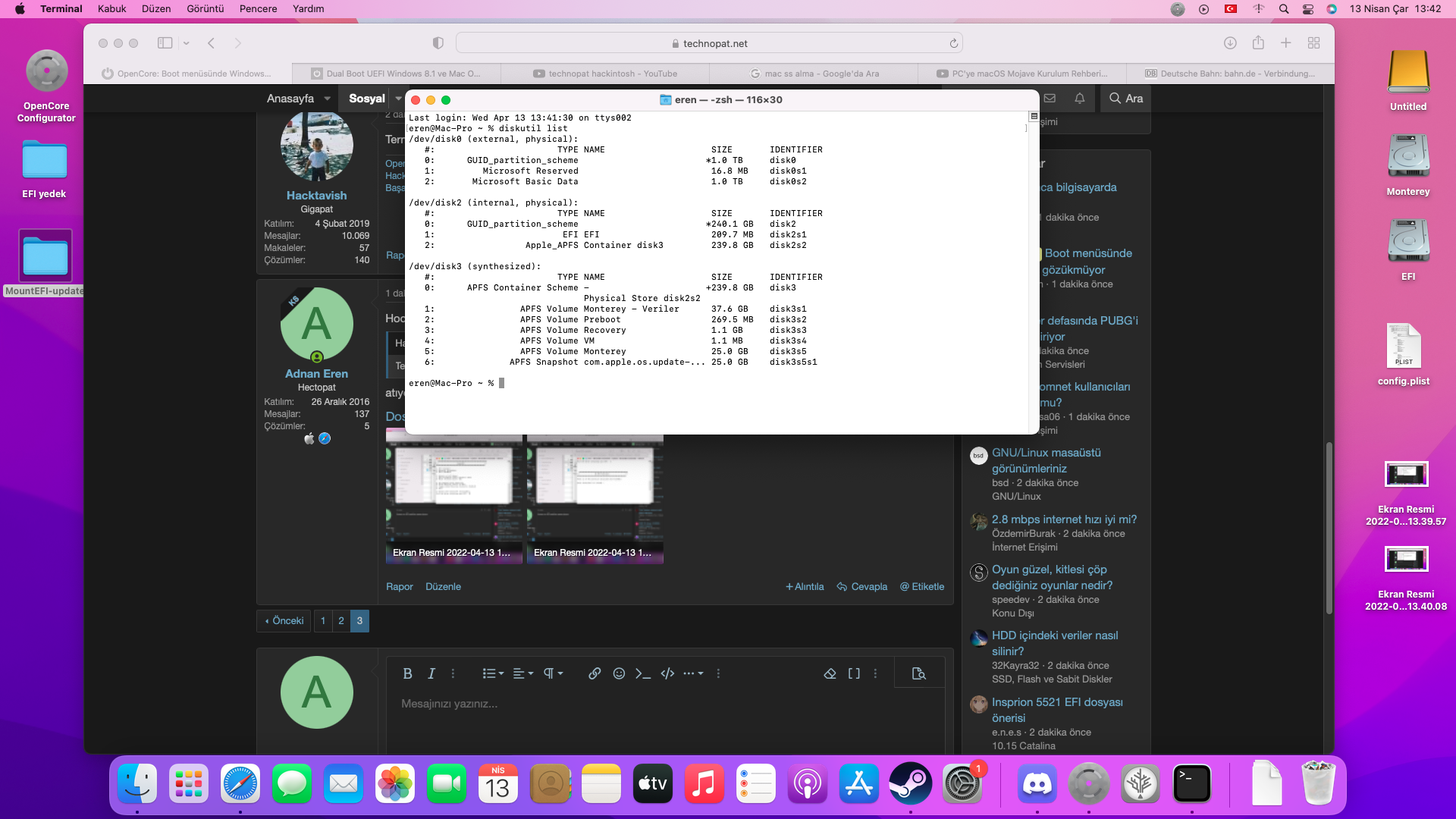Open the first Ekran Resmi attachment thumbnail
Image resolution: width=1456 pixels, height=819 pixels.
tap(453, 498)
